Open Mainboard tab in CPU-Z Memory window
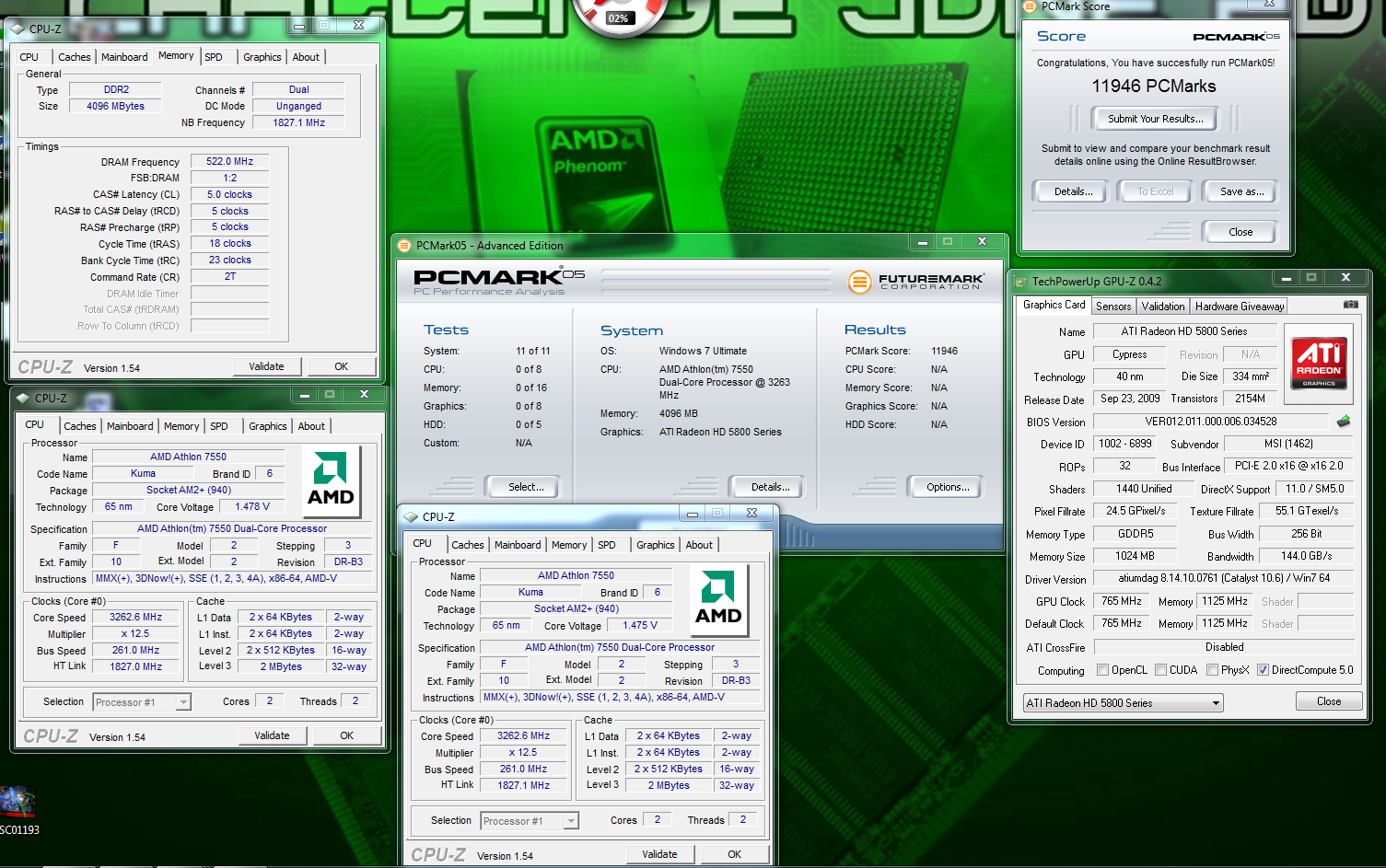The height and width of the screenshot is (868, 1386). 124,57
